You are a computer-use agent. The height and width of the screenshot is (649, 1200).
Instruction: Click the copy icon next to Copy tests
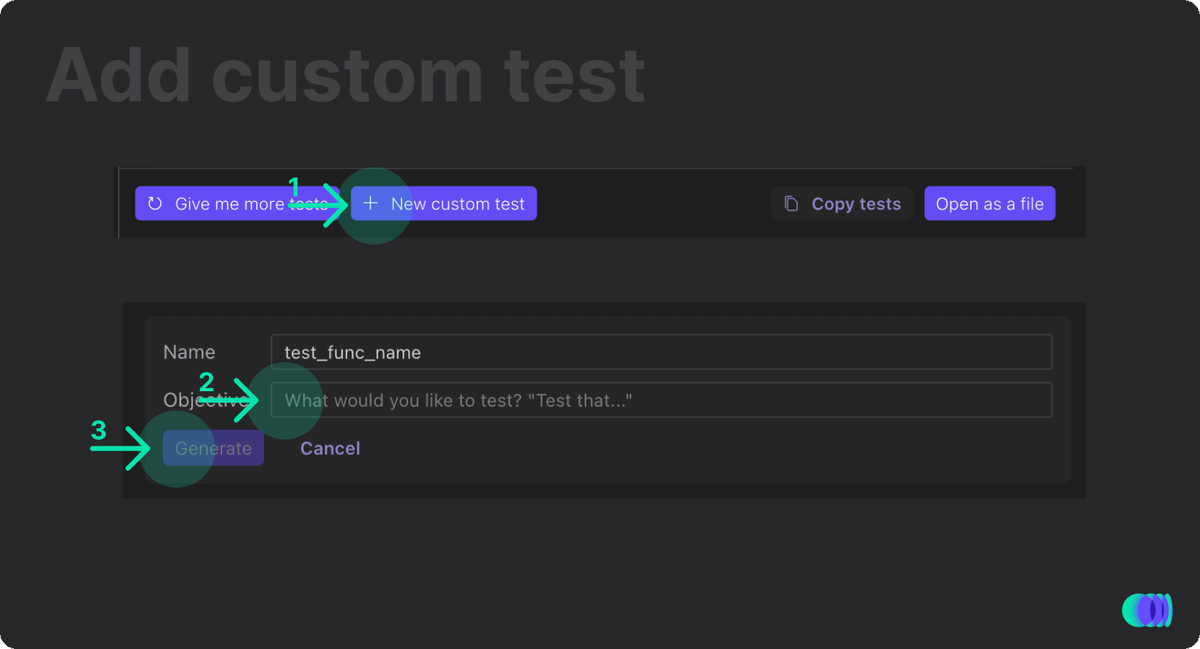point(791,204)
